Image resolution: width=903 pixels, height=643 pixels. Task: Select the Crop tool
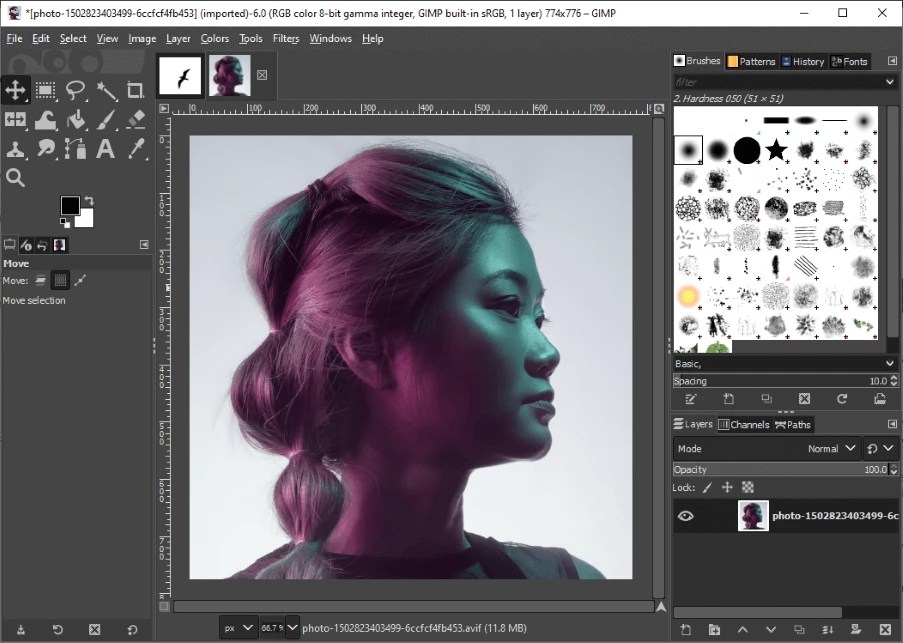pos(135,90)
